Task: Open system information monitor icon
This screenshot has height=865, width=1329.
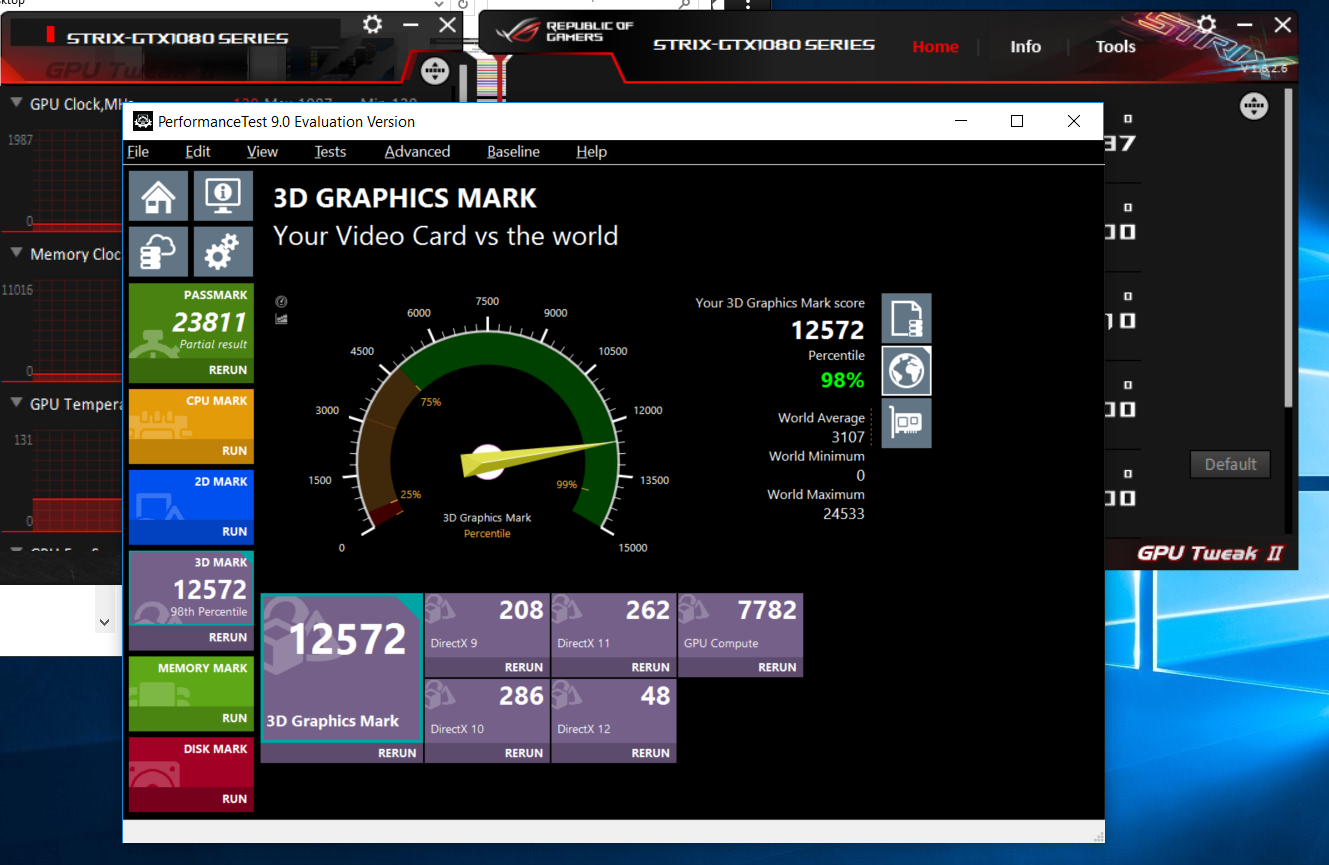Action: point(222,194)
